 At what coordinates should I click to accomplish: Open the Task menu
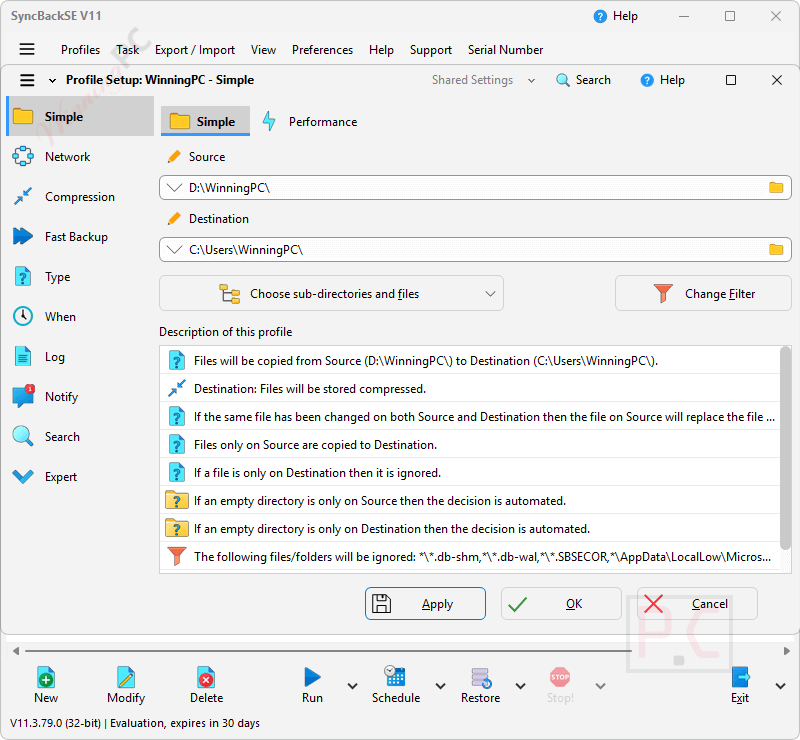pyautogui.click(x=128, y=50)
